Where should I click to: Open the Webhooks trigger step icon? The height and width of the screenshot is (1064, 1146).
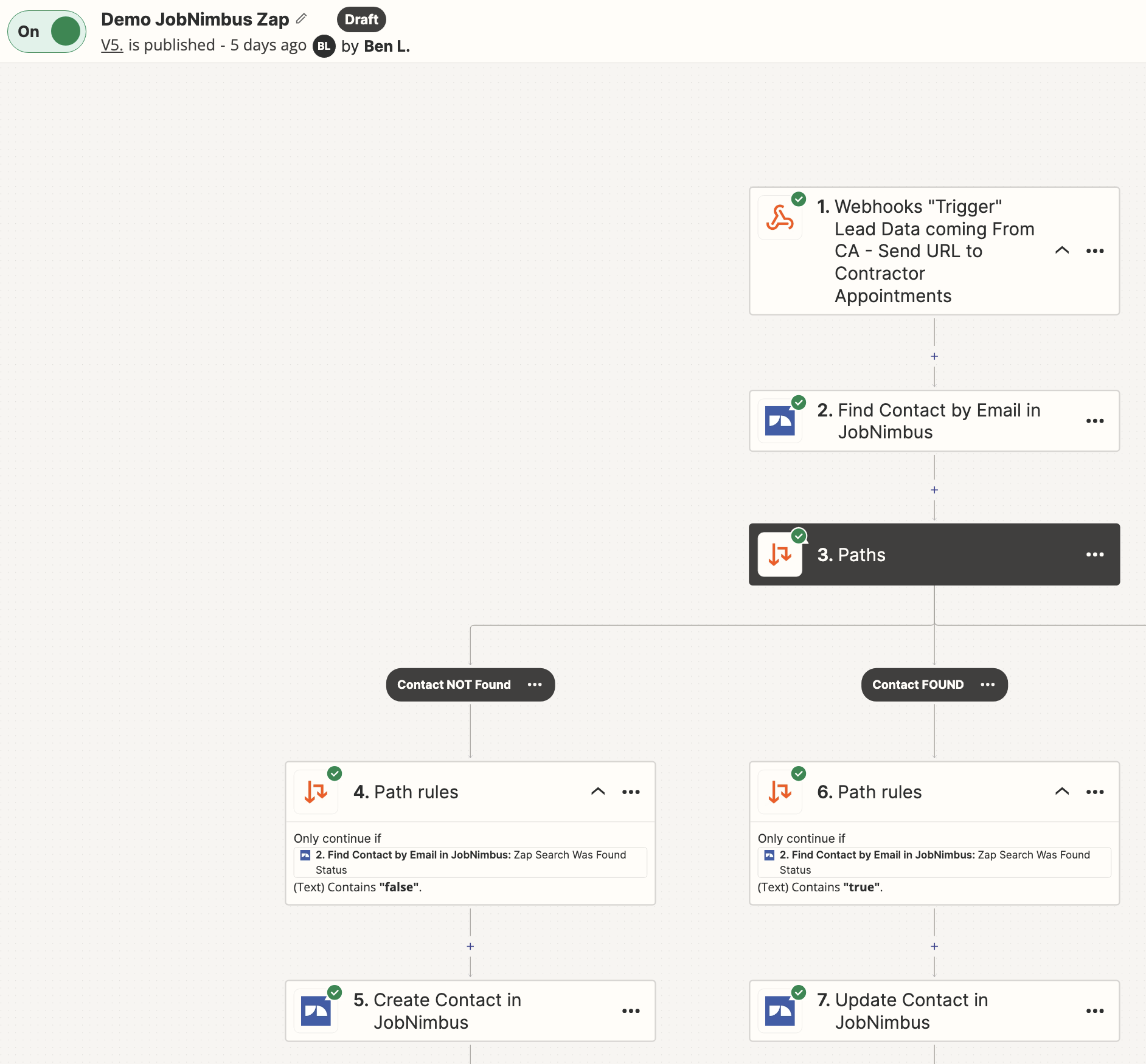pos(780,217)
